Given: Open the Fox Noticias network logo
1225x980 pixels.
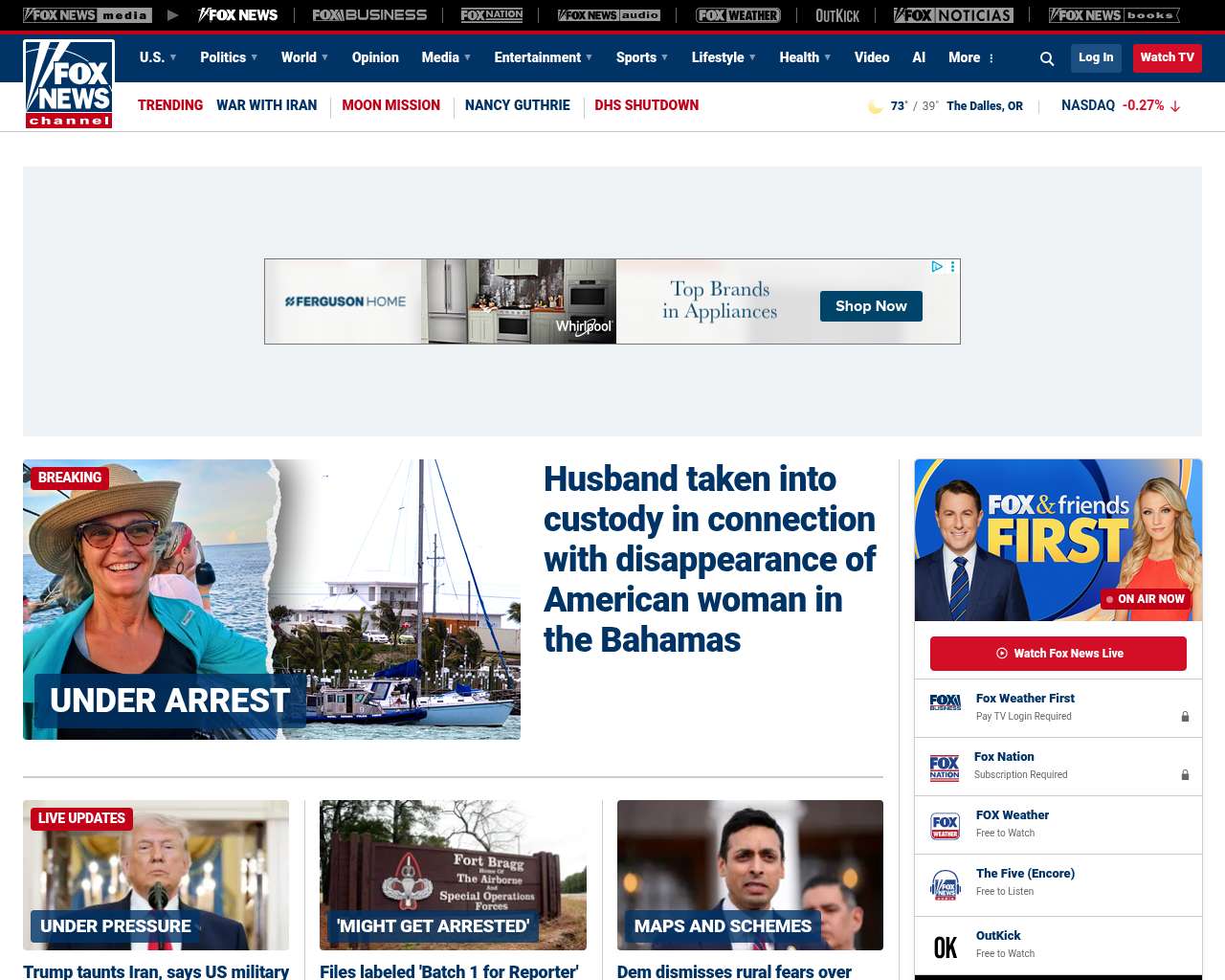Looking at the screenshot, I should click(x=953, y=15).
